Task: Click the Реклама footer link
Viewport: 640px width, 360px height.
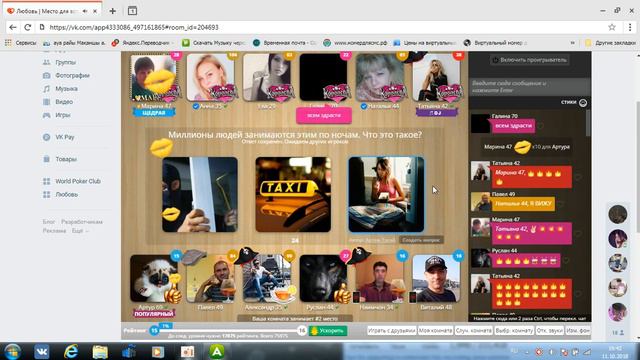Action: pos(54,231)
